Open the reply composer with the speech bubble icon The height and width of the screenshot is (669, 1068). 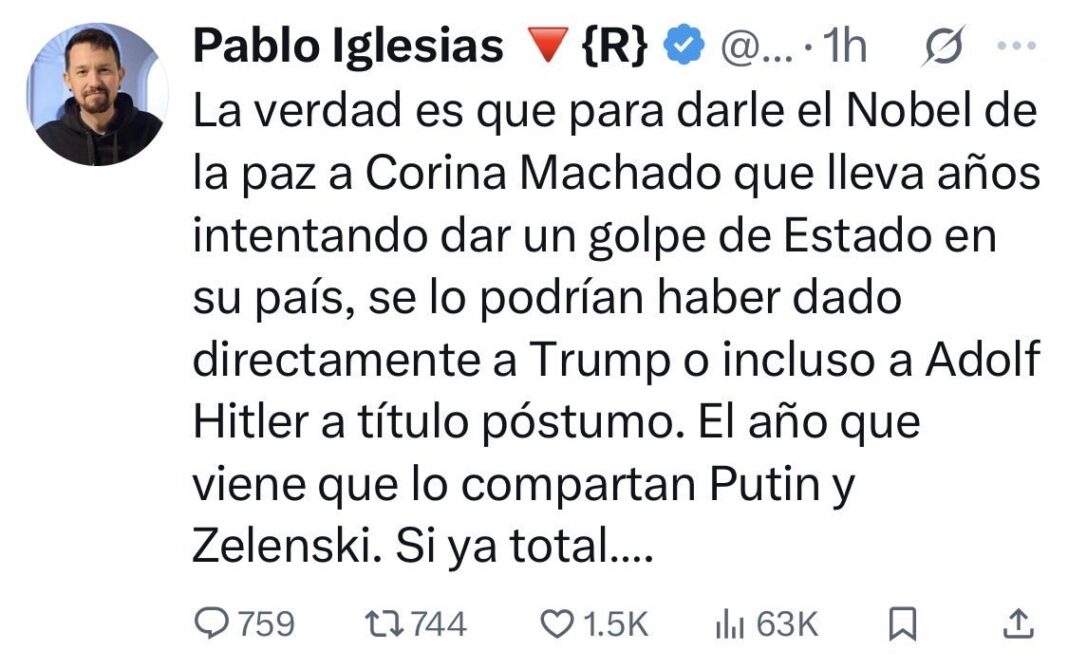(213, 622)
